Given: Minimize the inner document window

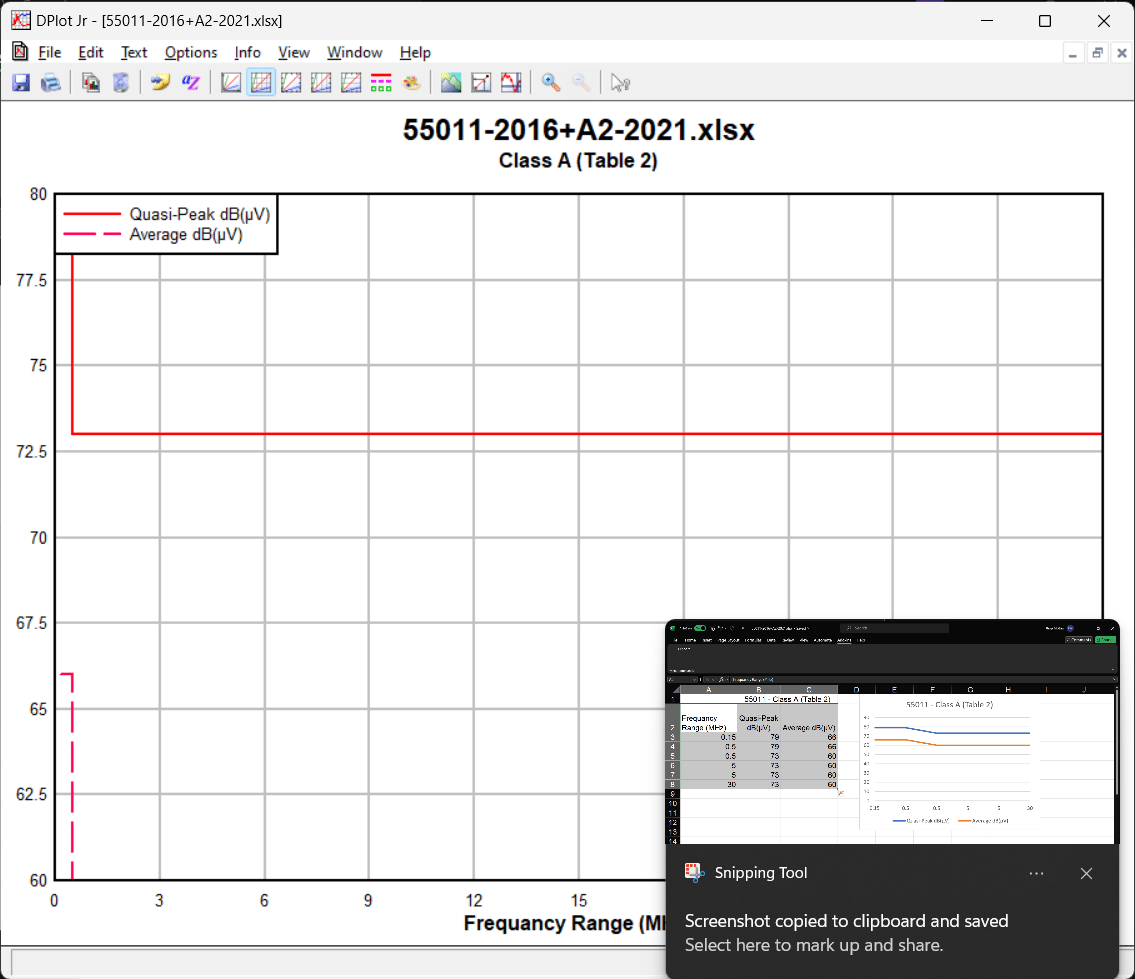Looking at the screenshot, I should 1073,53.
